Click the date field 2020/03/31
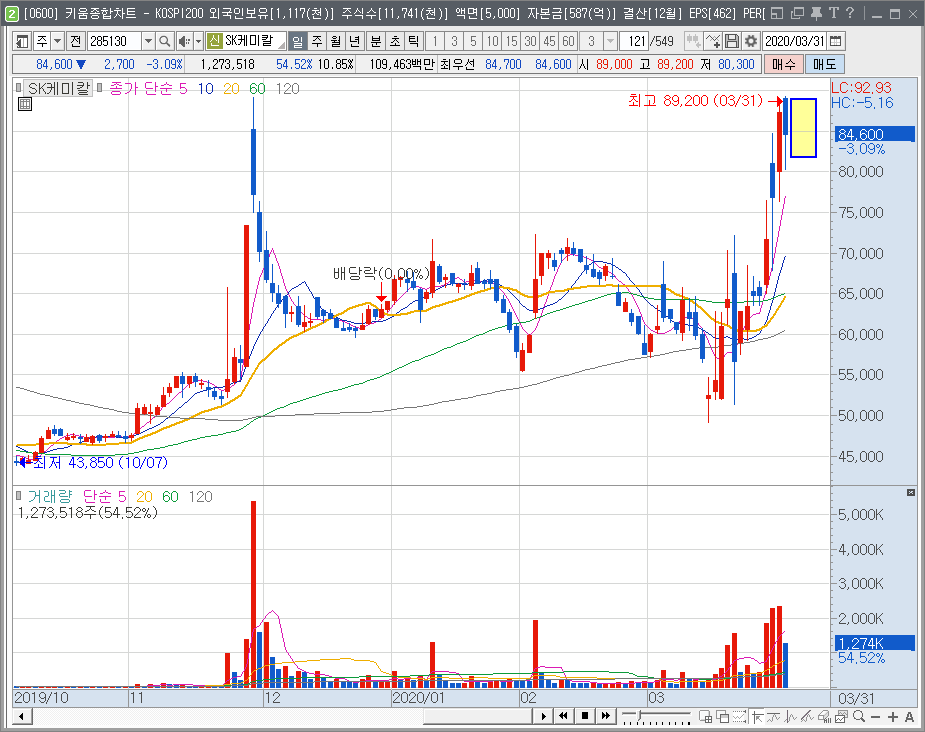925x732 pixels. pyautogui.click(x=794, y=41)
